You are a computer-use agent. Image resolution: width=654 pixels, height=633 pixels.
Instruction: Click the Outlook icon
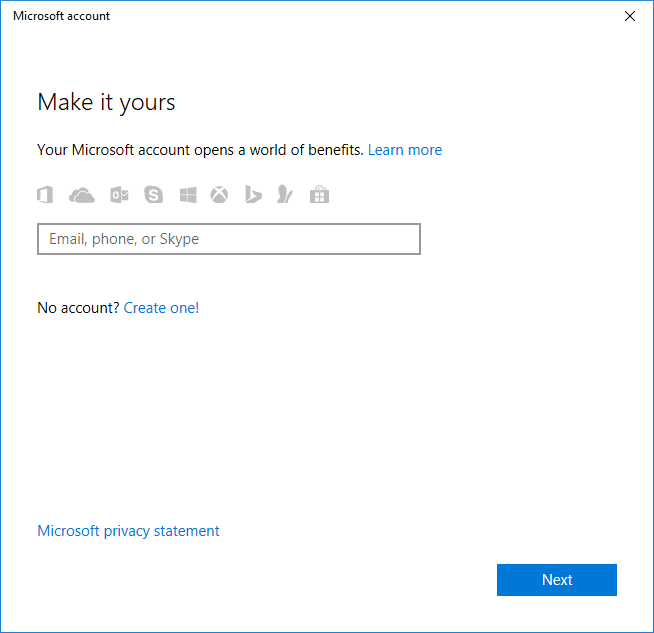119,195
